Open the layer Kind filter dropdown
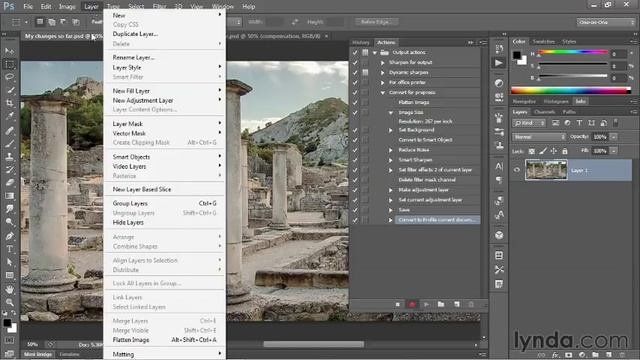This screenshot has height=360, width=640. (529, 123)
